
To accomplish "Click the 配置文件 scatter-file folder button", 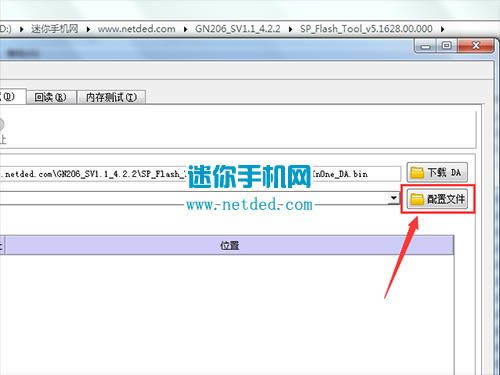I will [437, 199].
